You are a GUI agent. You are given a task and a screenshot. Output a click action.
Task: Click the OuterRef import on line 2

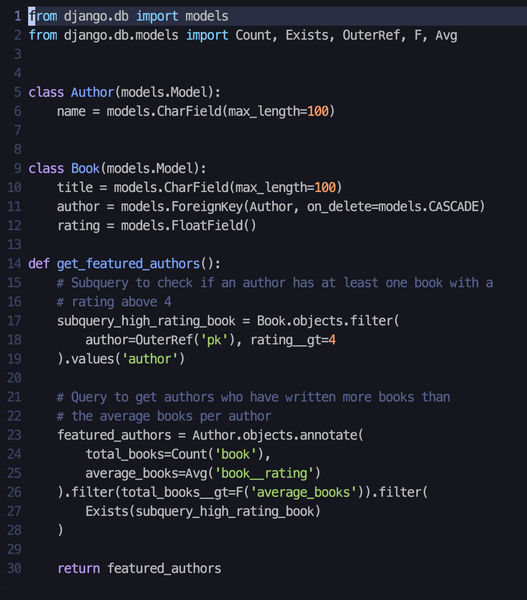tap(370, 35)
